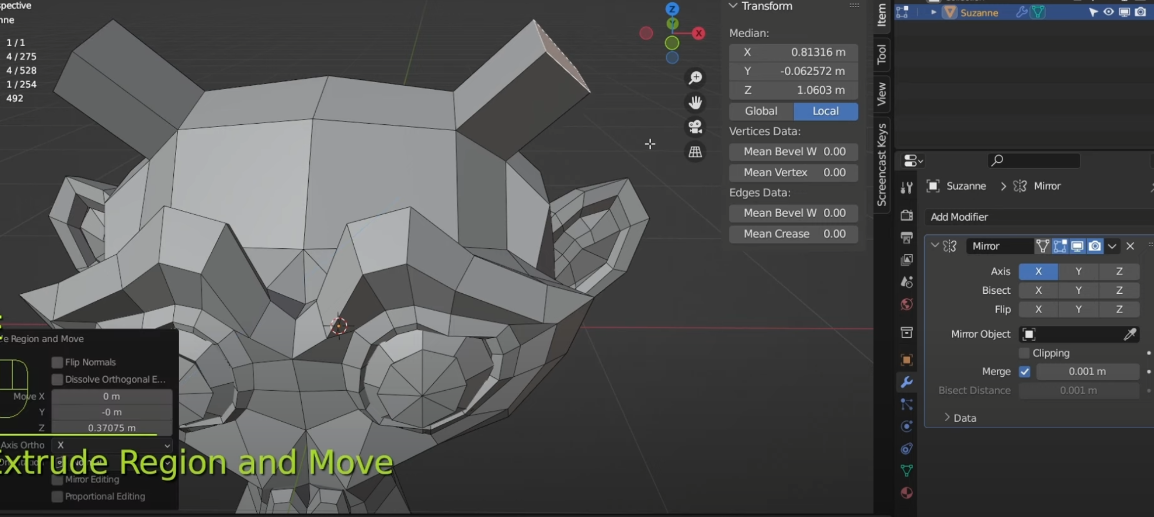Click the Merge distance 0.001 m field
This screenshot has height=517, width=1154.
click(1087, 372)
